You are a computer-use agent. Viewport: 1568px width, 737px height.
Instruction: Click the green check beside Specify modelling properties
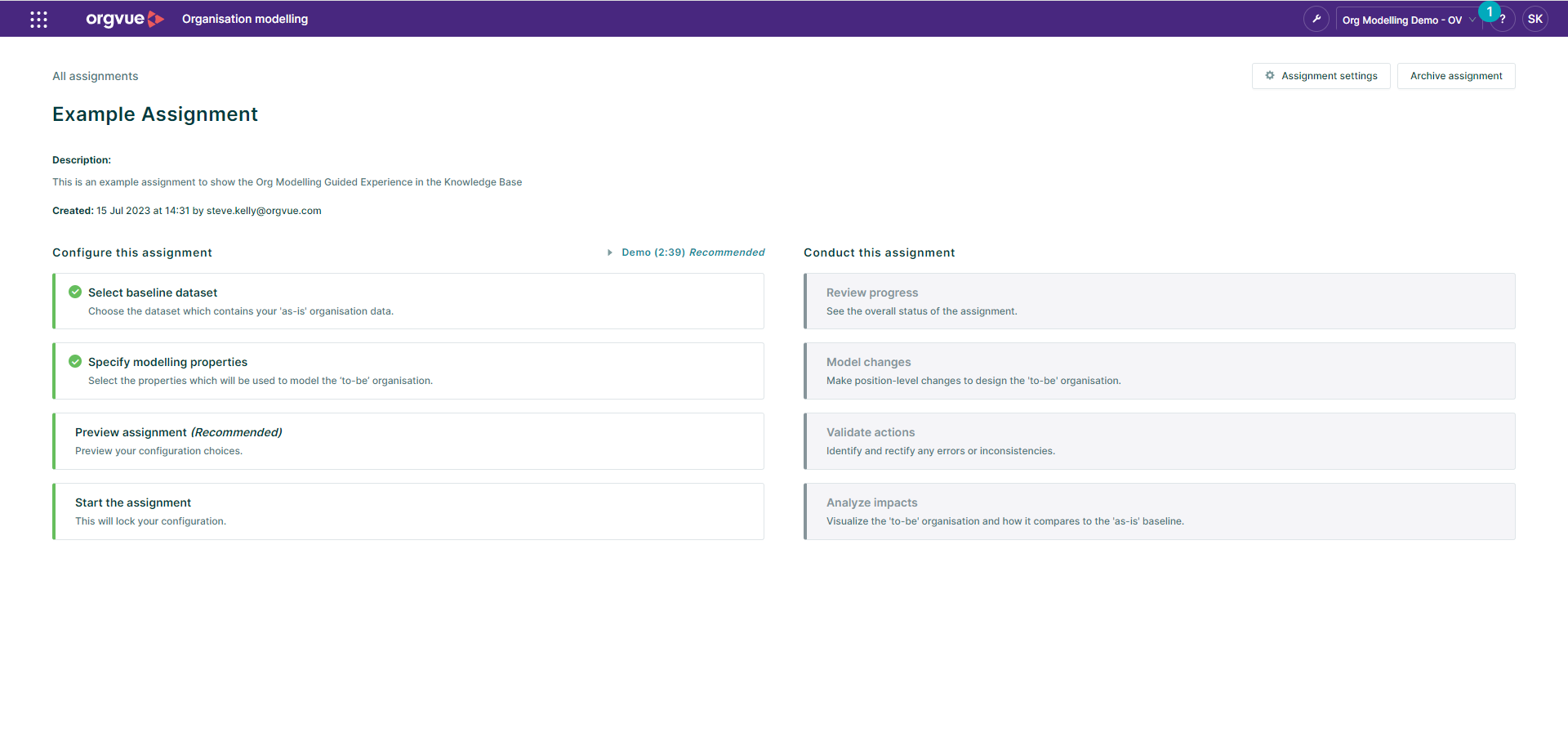[75, 361]
